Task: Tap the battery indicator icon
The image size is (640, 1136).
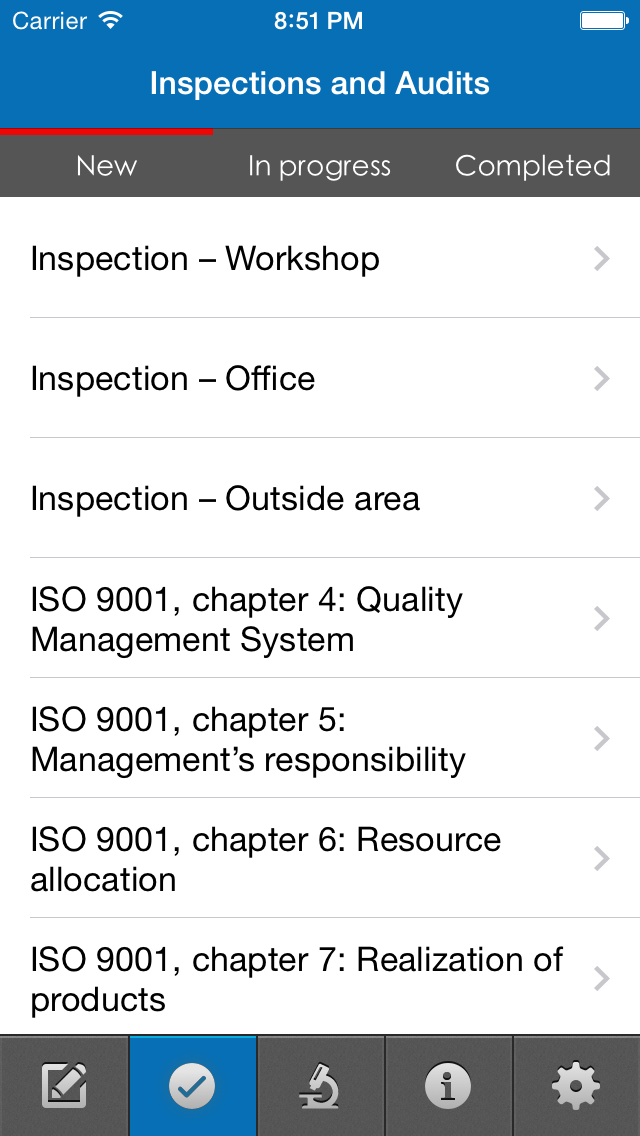Action: (604, 20)
